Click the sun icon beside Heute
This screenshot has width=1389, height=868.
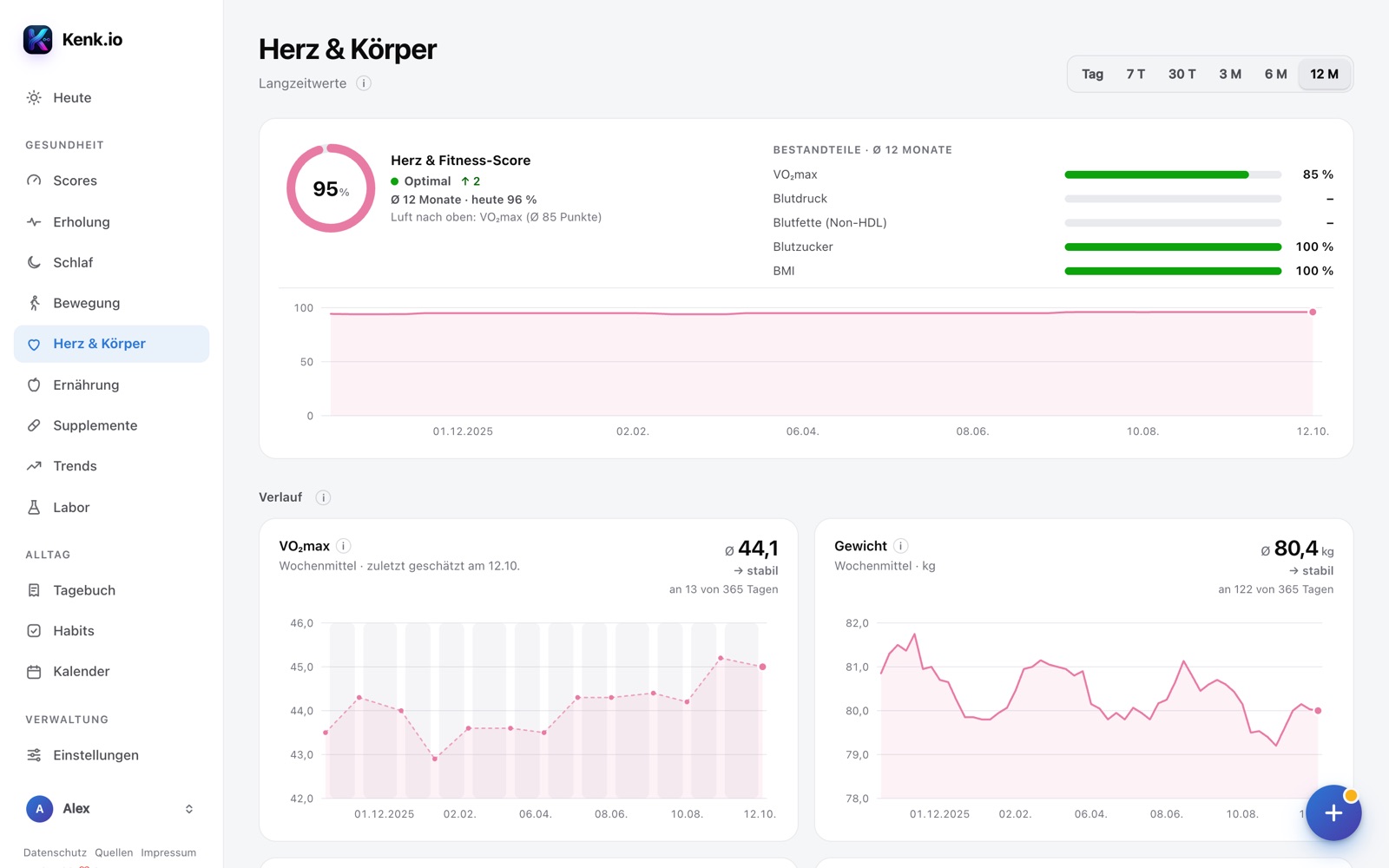[34, 98]
